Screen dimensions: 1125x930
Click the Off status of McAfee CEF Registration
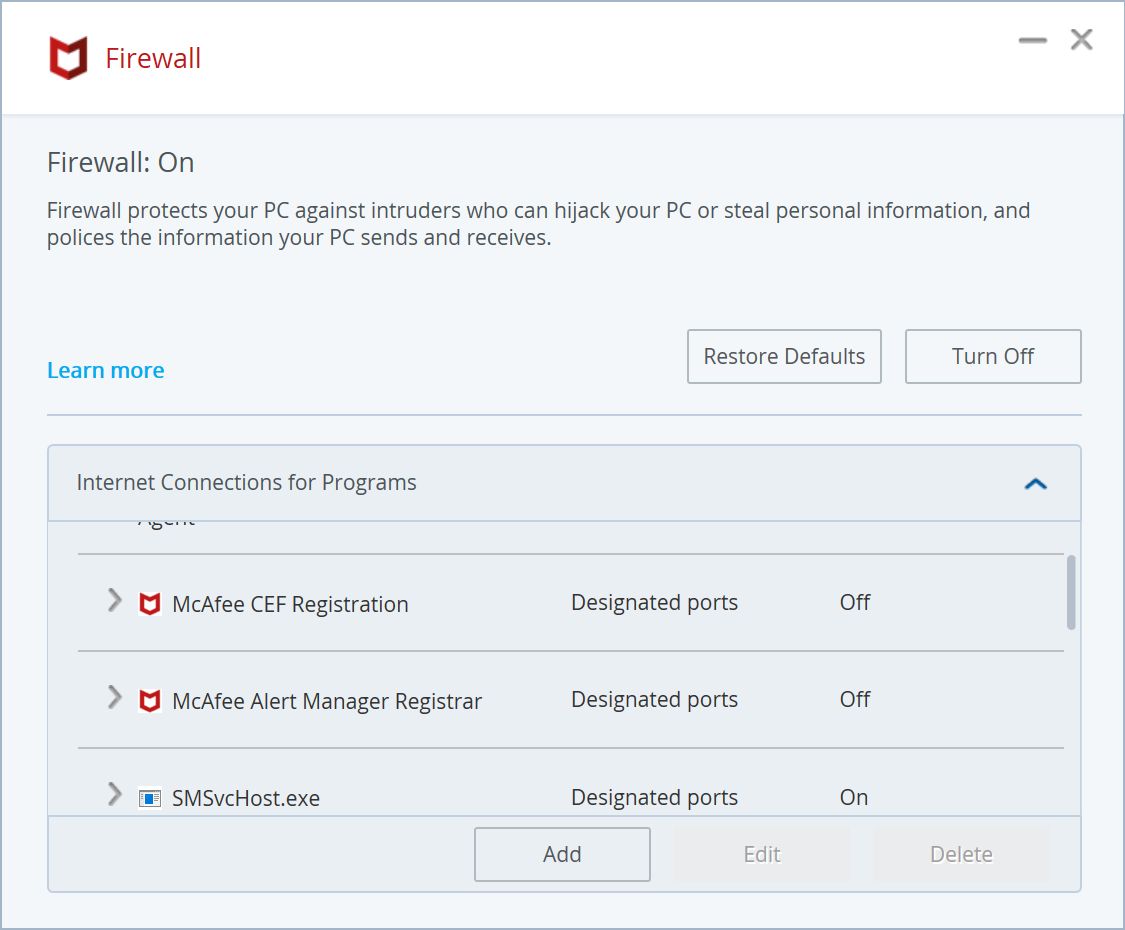tap(855, 602)
